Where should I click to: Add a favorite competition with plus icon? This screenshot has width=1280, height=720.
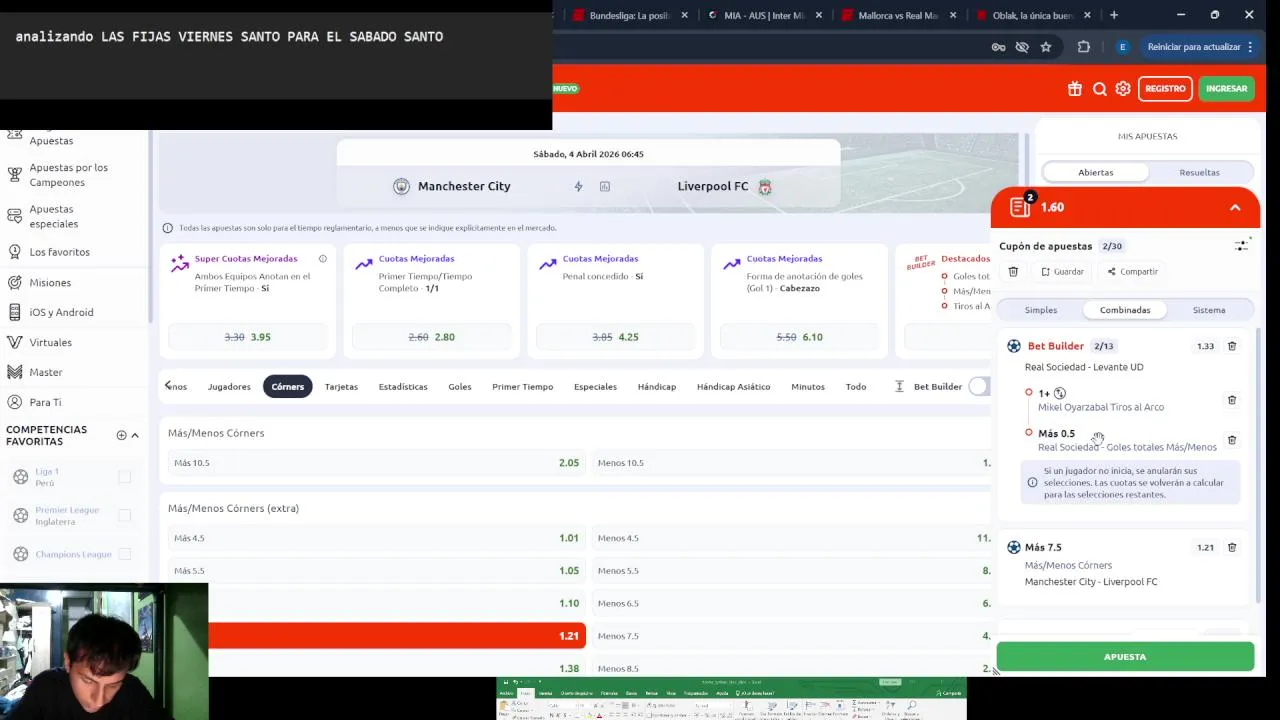[121, 435]
